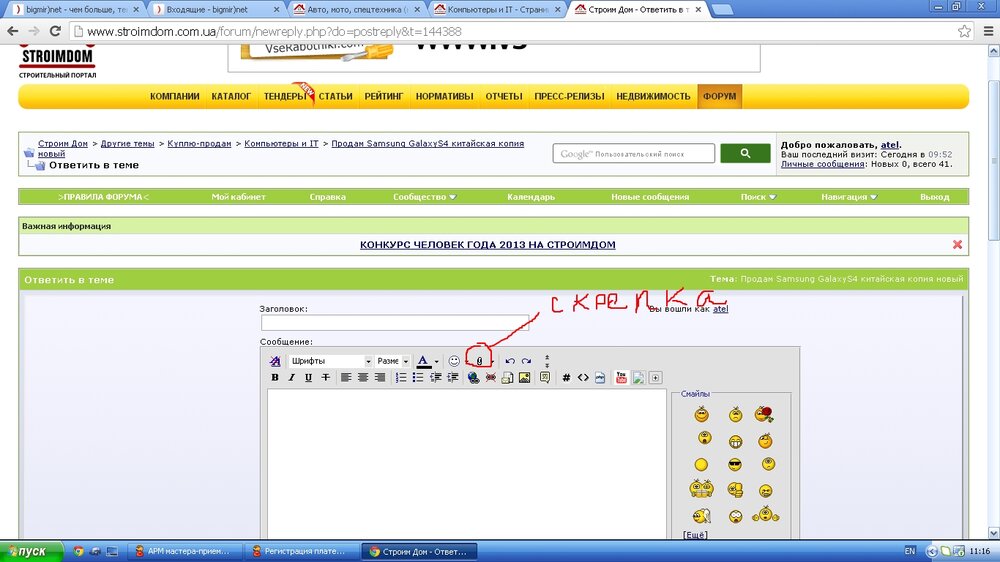Open the КАТАЛОГ menu item
This screenshot has height=562, width=1000.
point(231,96)
